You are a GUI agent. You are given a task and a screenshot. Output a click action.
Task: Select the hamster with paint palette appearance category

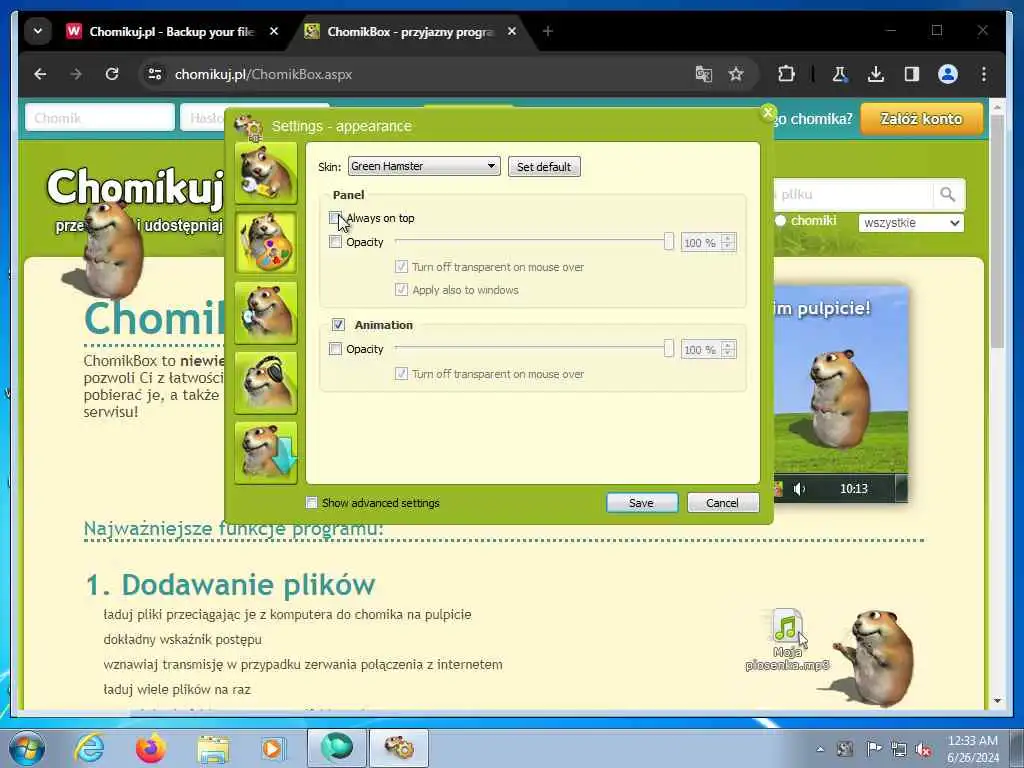[x=266, y=243]
